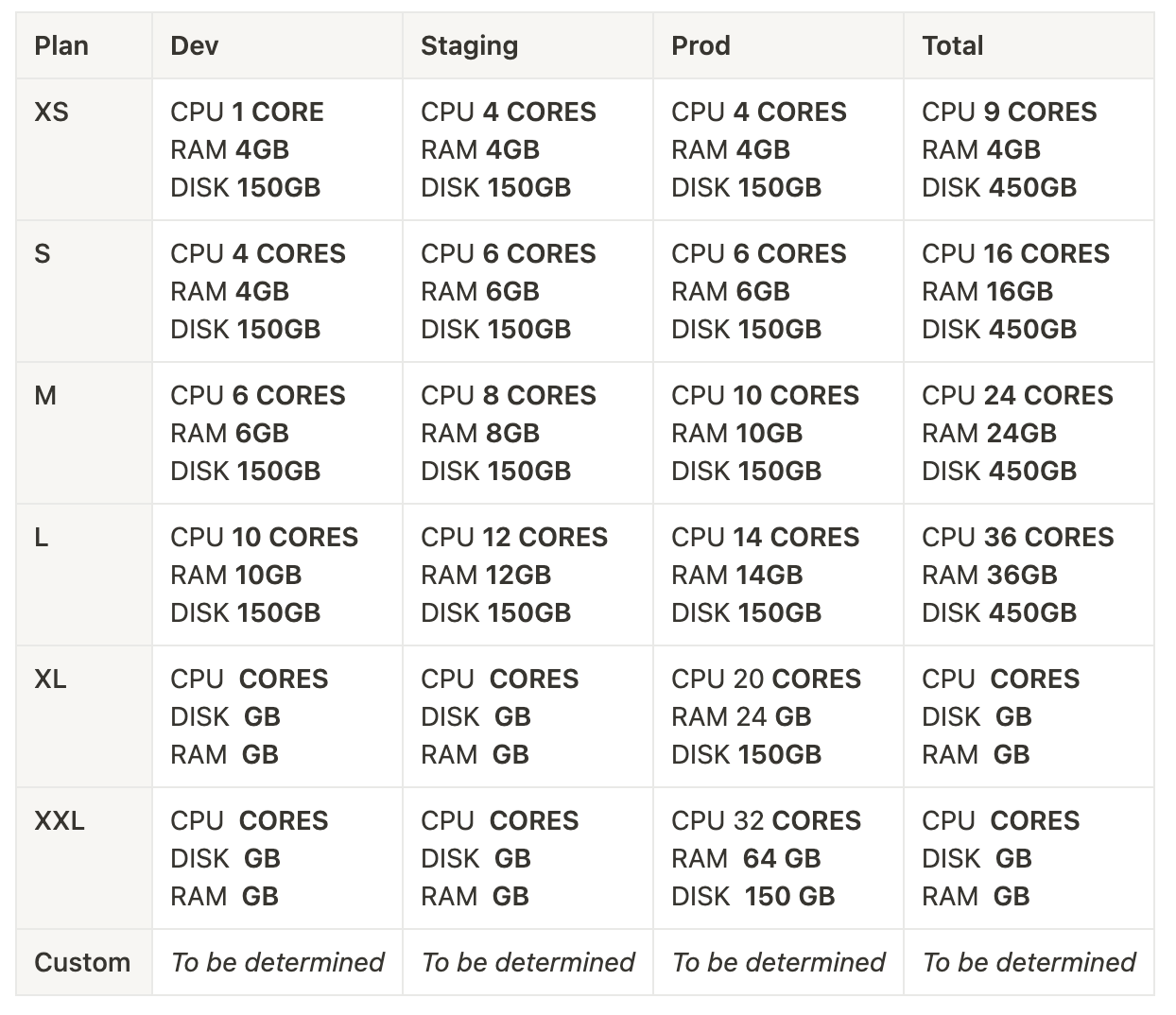Click the empty XL Staging cell
The height and width of the screenshot is (1015, 1176).
528,716
